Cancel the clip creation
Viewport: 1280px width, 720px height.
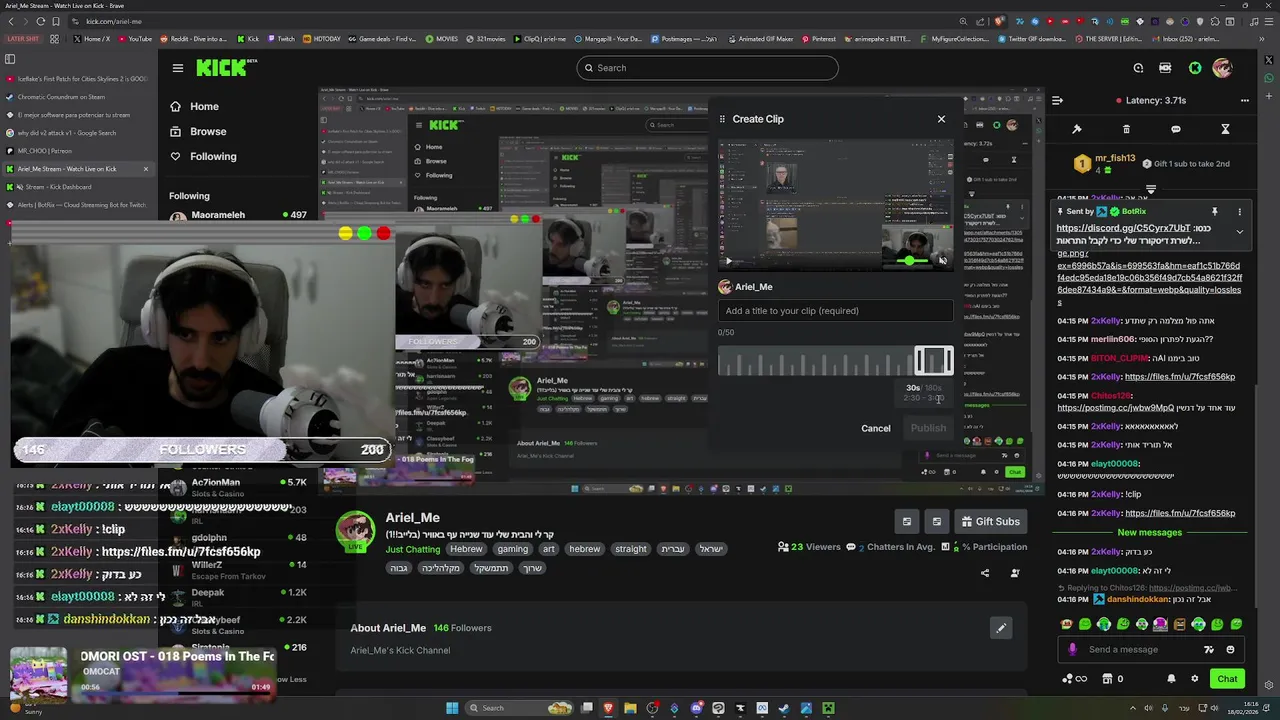[875, 428]
